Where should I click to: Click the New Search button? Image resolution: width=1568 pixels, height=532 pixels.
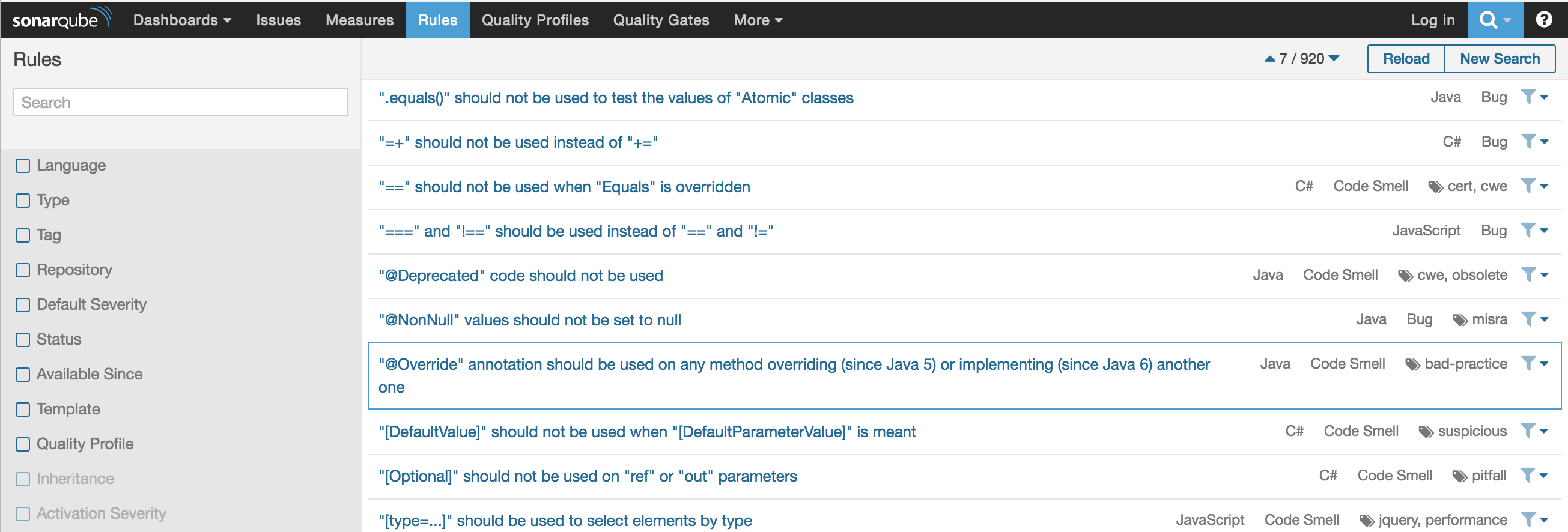[x=1500, y=58]
